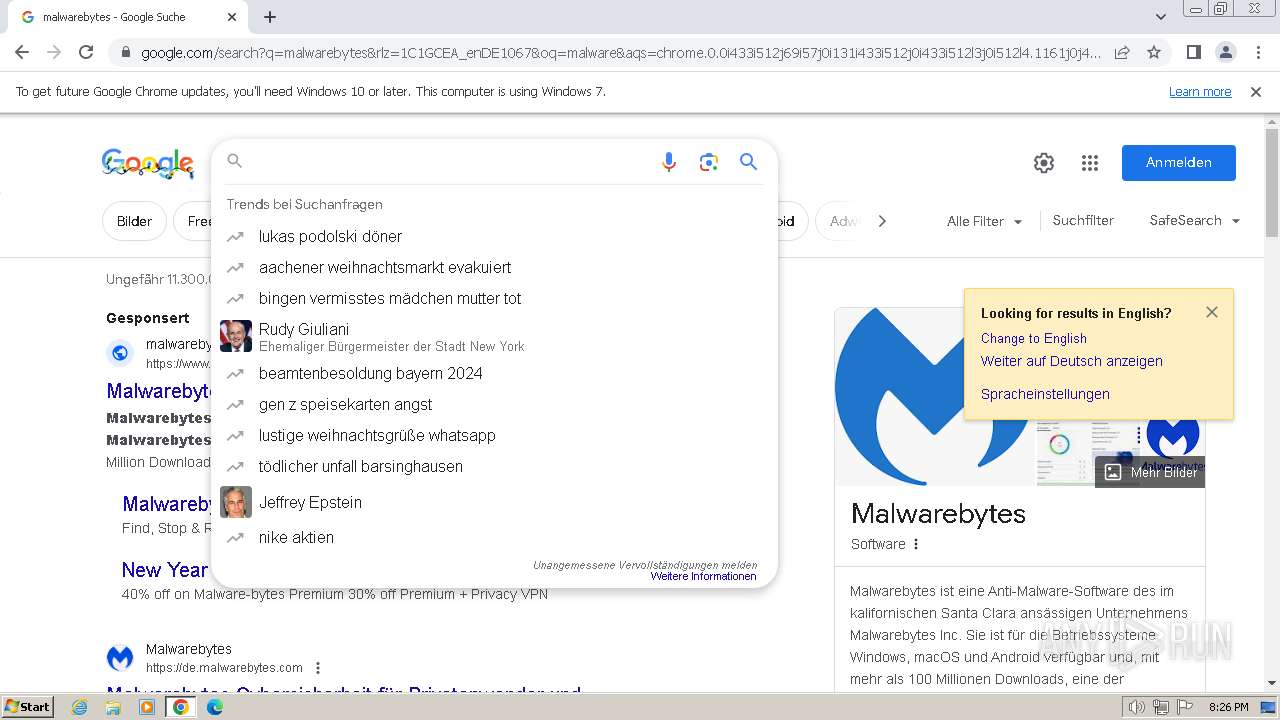Open Spracheinstellungen link
Viewport: 1280px width, 720px height.
[x=1045, y=394]
